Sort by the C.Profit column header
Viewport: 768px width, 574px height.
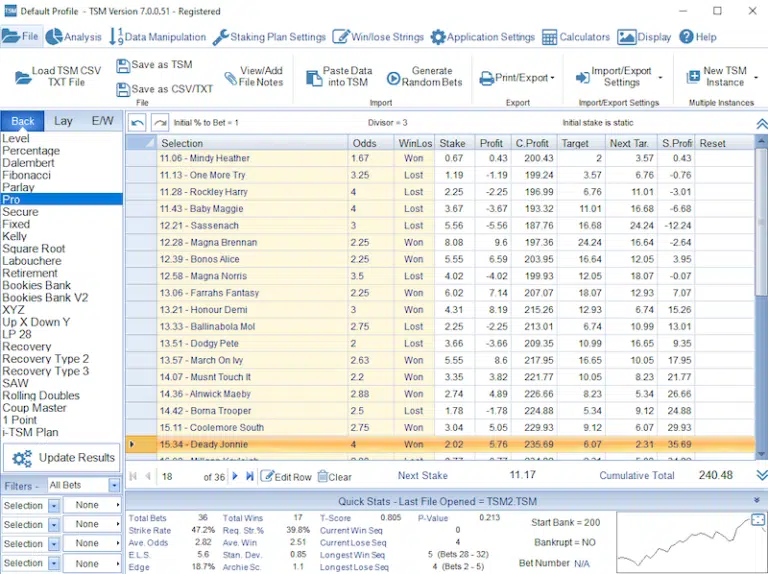click(533, 143)
